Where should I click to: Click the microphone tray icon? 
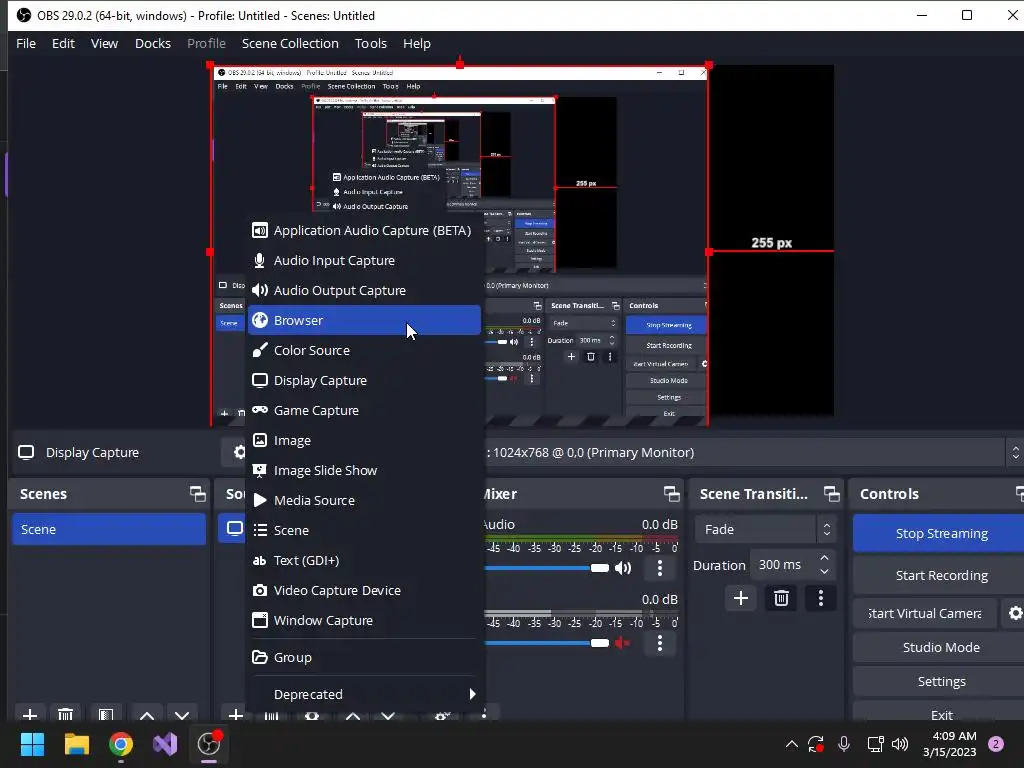[844, 744]
